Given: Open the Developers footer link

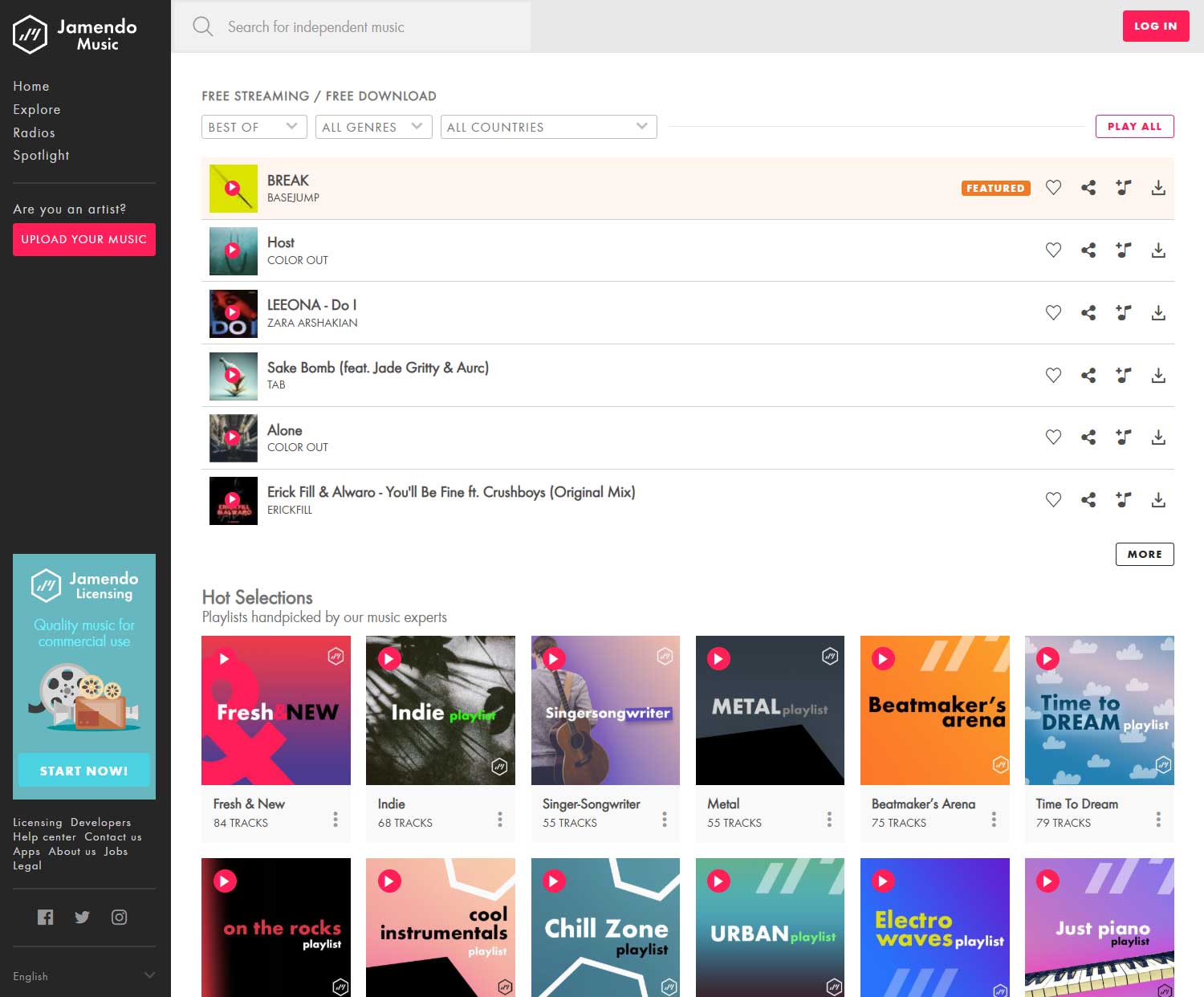Looking at the screenshot, I should pyautogui.click(x=100, y=822).
